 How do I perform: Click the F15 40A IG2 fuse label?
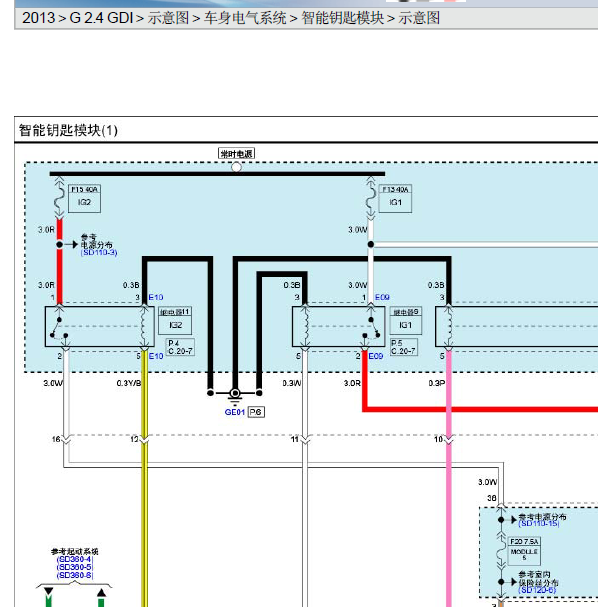(x=84, y=198)
